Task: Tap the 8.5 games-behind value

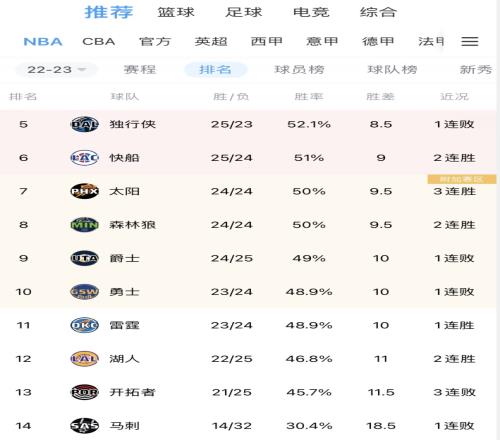Action: coord(381,124)
